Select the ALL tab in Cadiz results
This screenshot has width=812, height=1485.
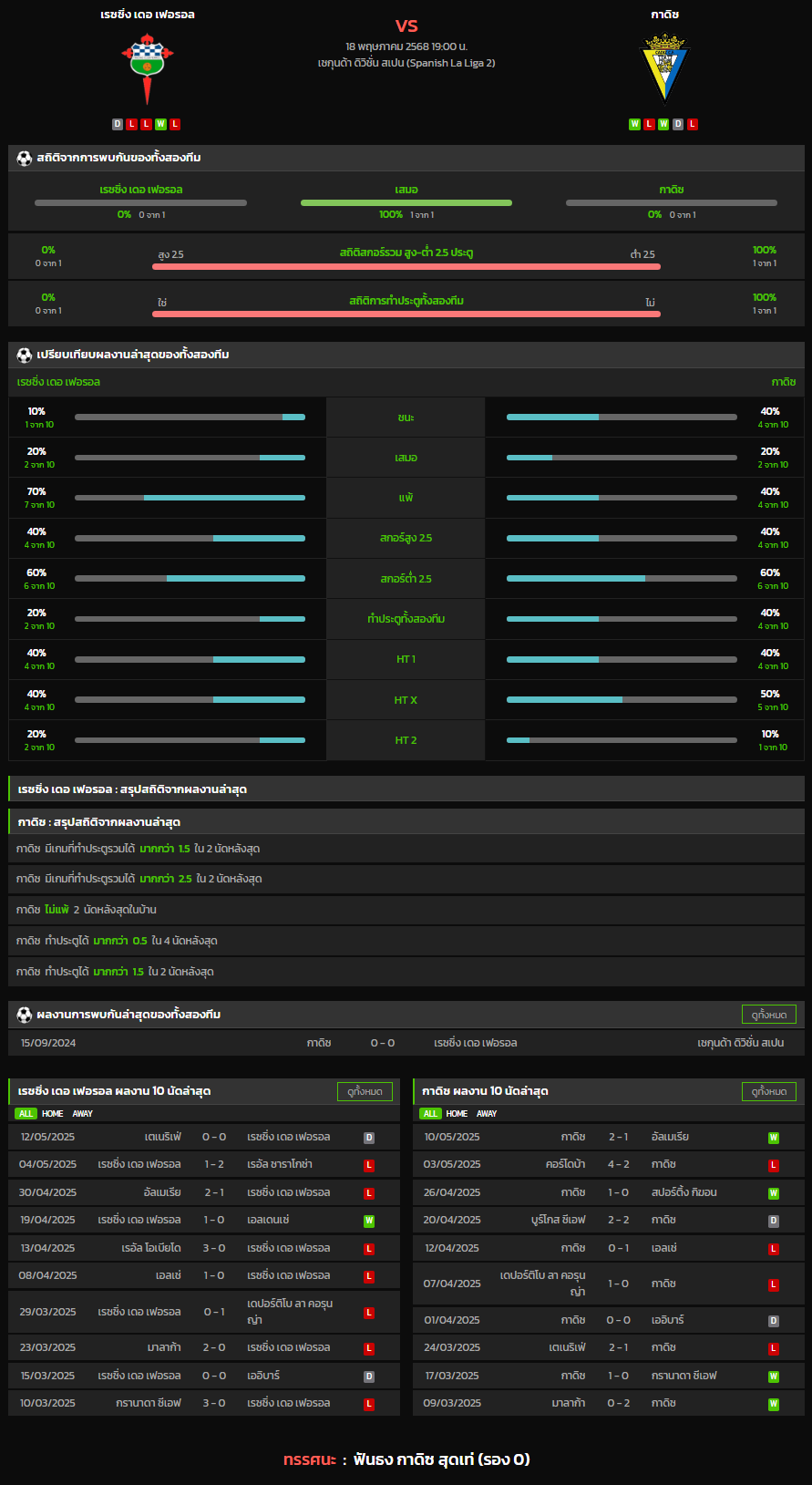pos(430,1114)
